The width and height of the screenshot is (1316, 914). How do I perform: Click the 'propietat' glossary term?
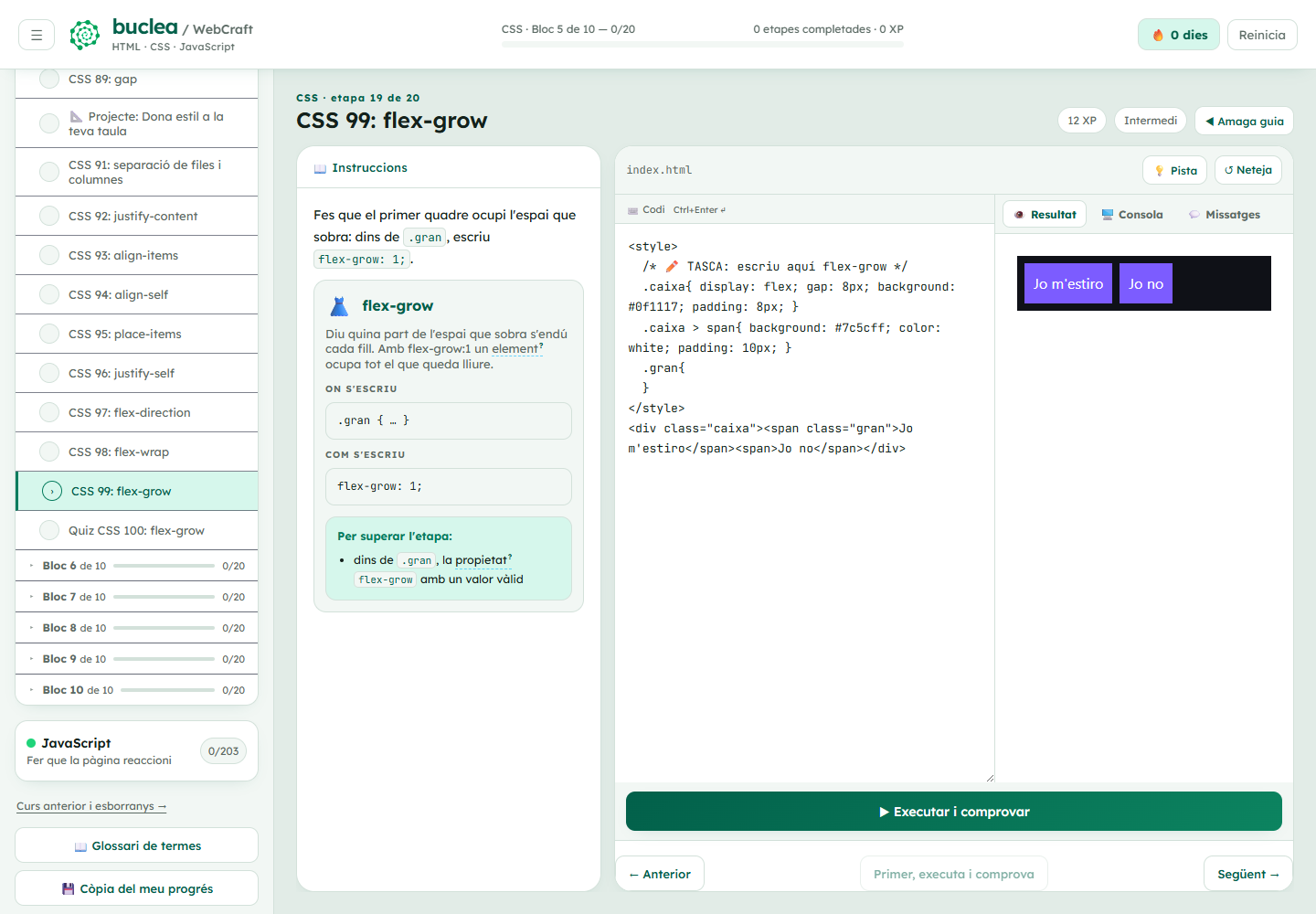coord(483,560)
